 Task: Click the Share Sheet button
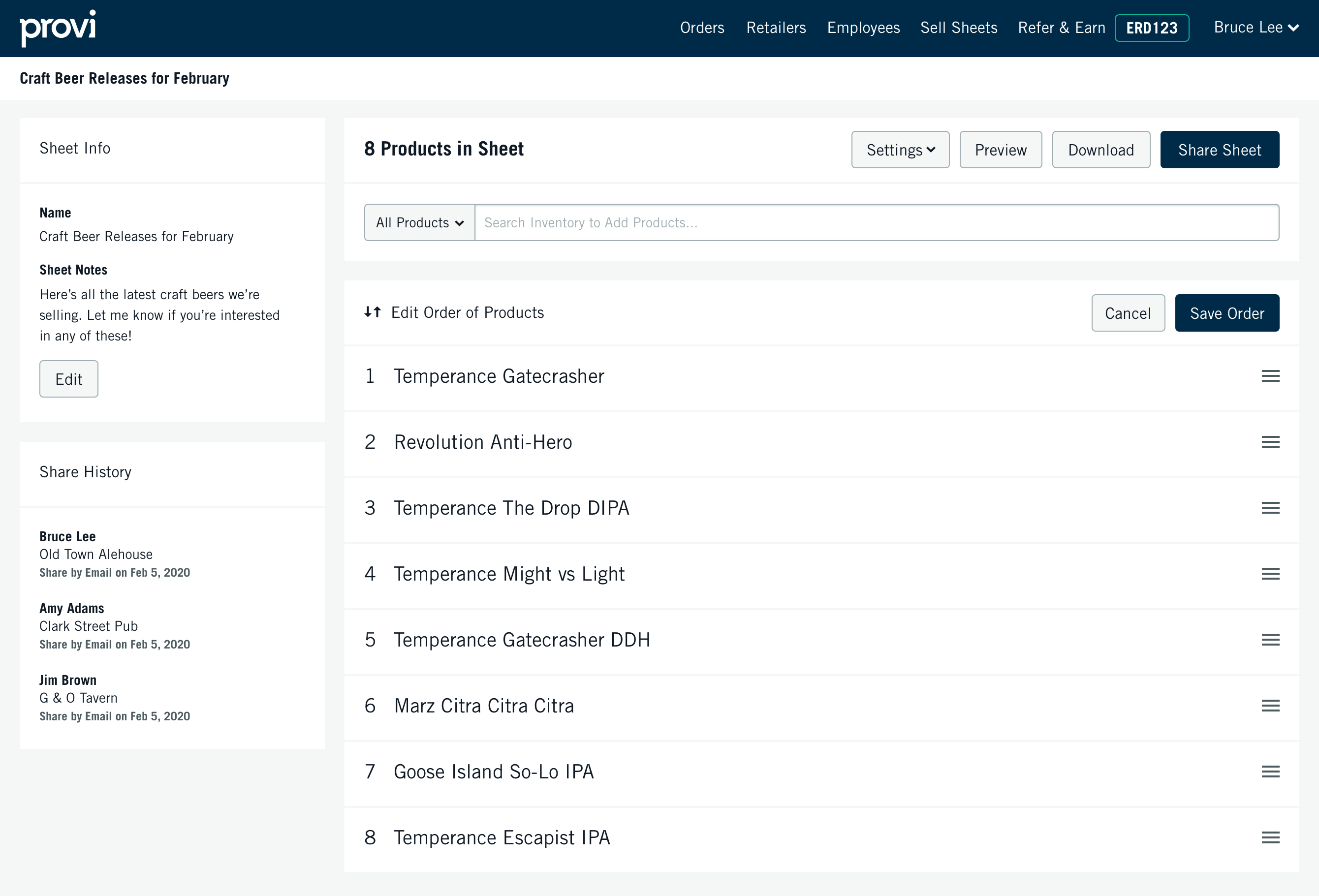[1220, 150]
